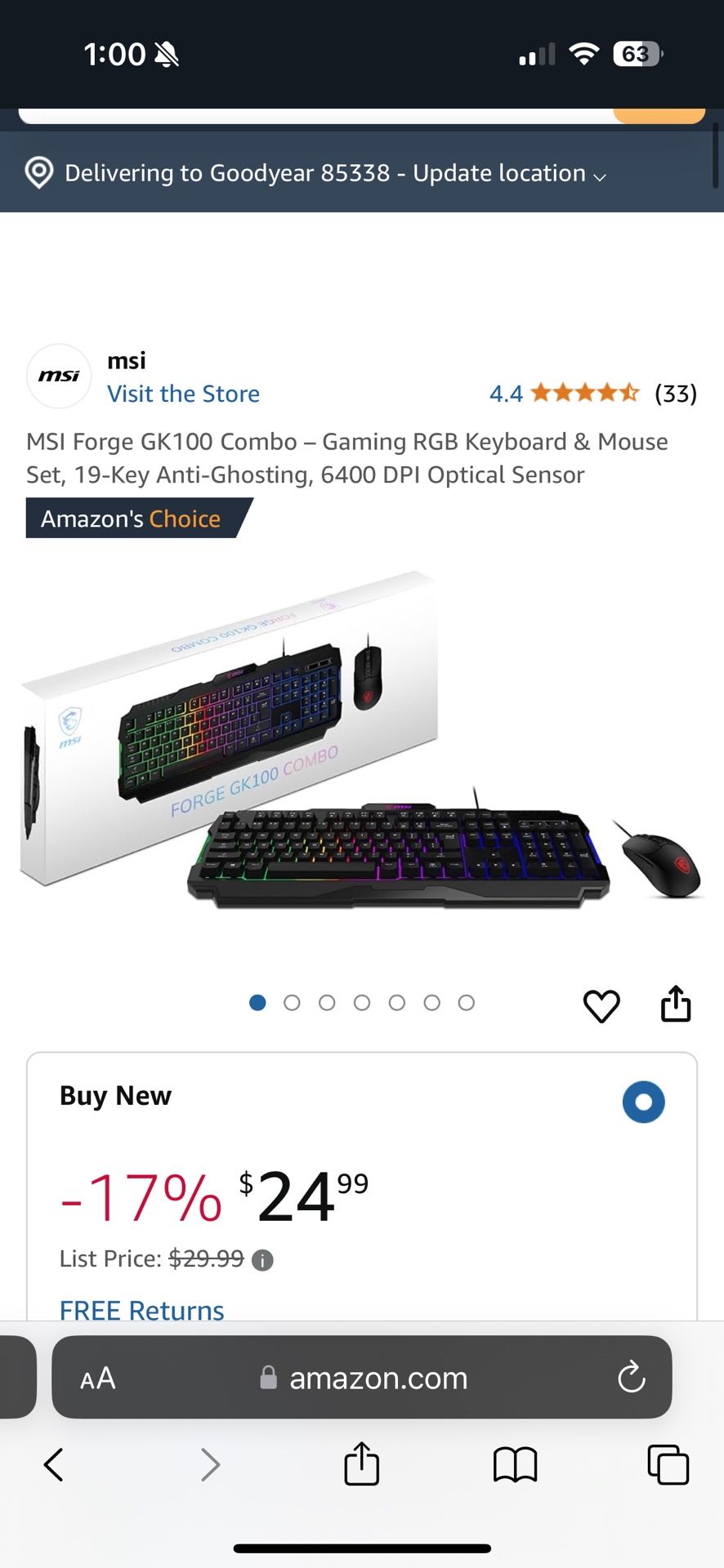Open Safari bookmarks book icon

pos(515,1464)
